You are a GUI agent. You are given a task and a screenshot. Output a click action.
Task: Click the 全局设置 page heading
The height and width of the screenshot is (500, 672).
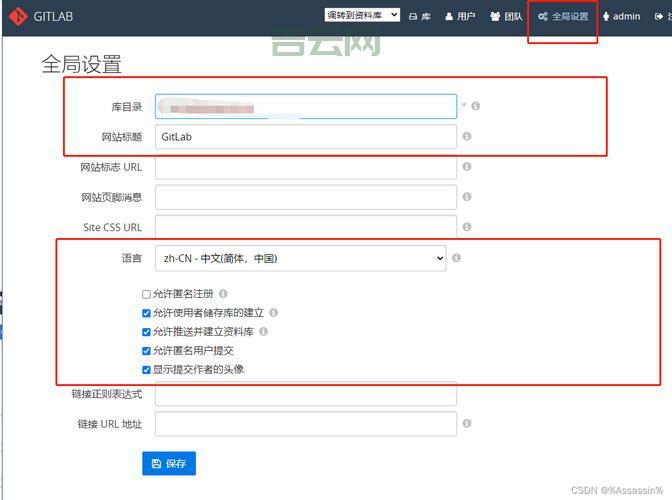pyautogui.click(x=81, y=64)
